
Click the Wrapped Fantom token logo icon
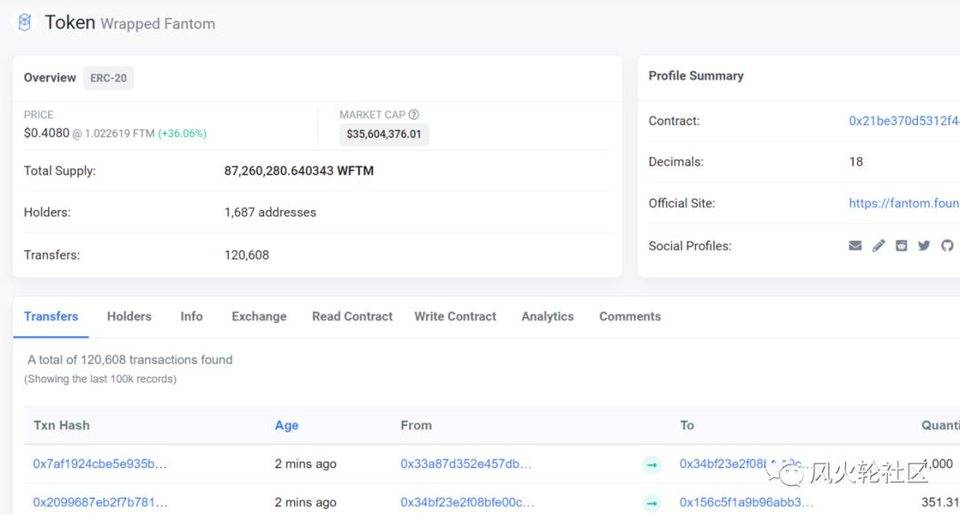click(x=24, y=23)
